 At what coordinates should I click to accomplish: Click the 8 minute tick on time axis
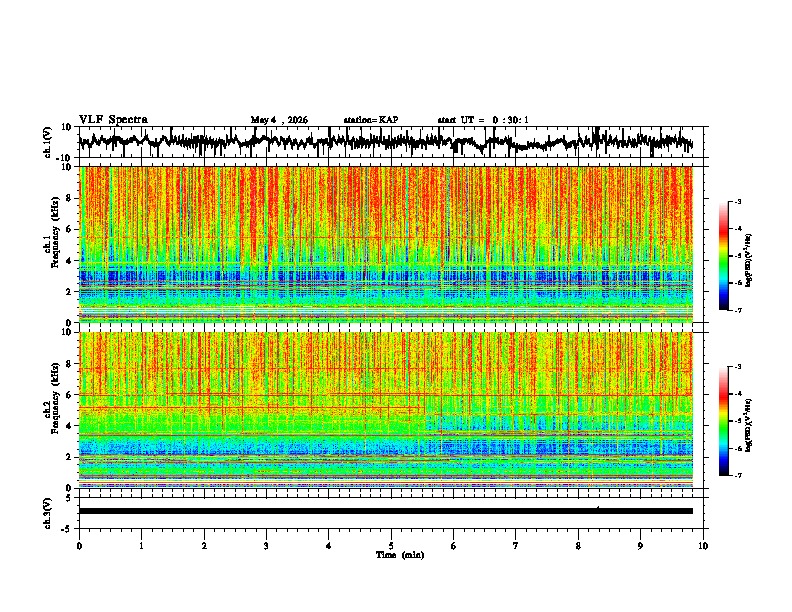578,546
